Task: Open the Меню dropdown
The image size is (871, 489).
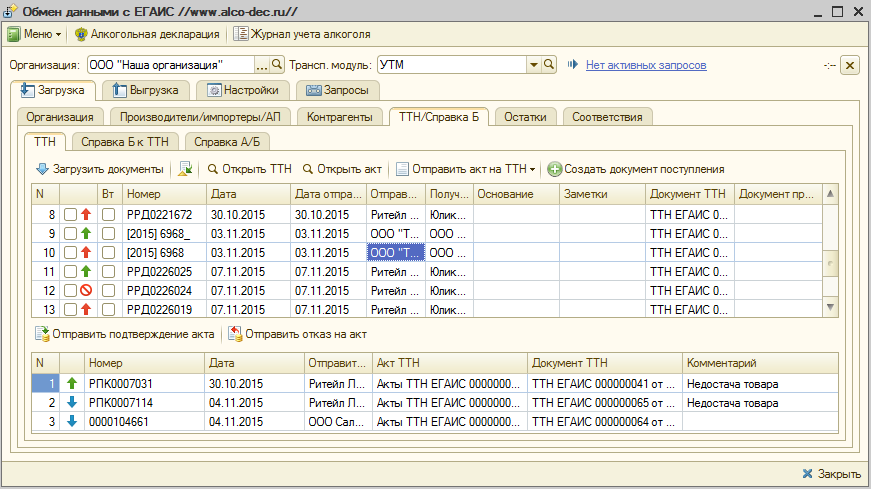Action: (34, 34)
